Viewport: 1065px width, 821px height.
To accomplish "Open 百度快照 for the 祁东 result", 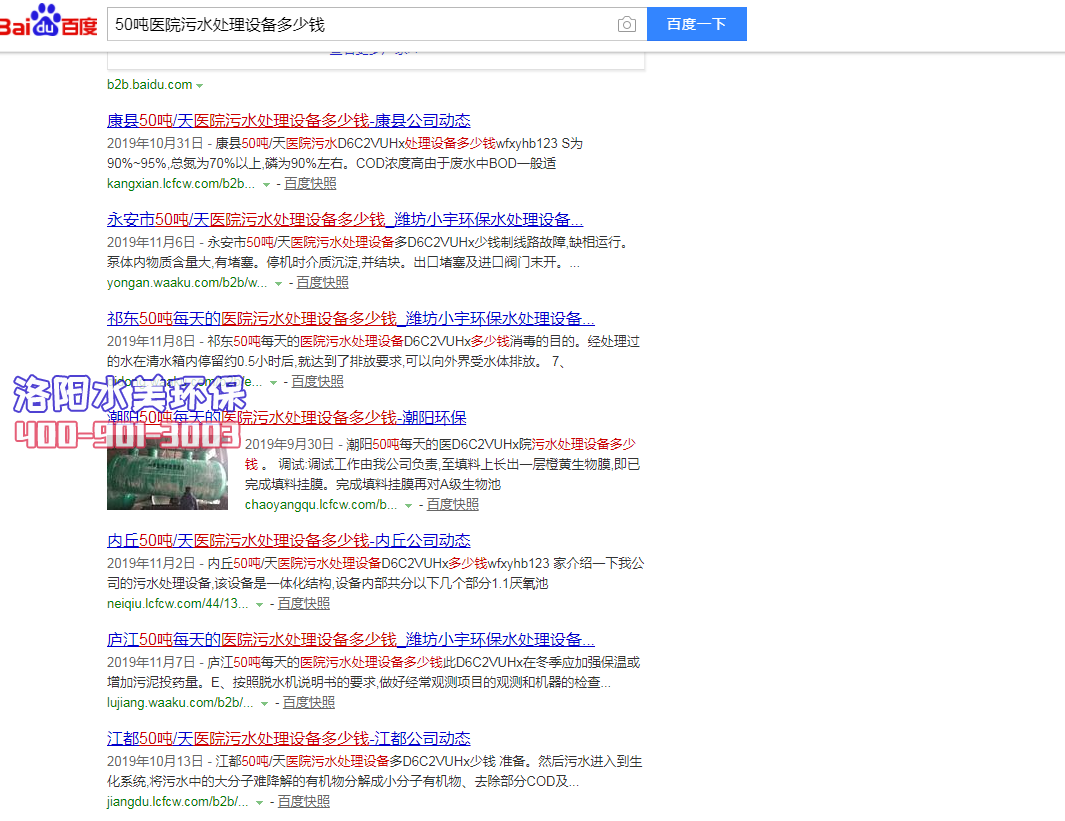I will pyautogui.click(x=317, y=382).
